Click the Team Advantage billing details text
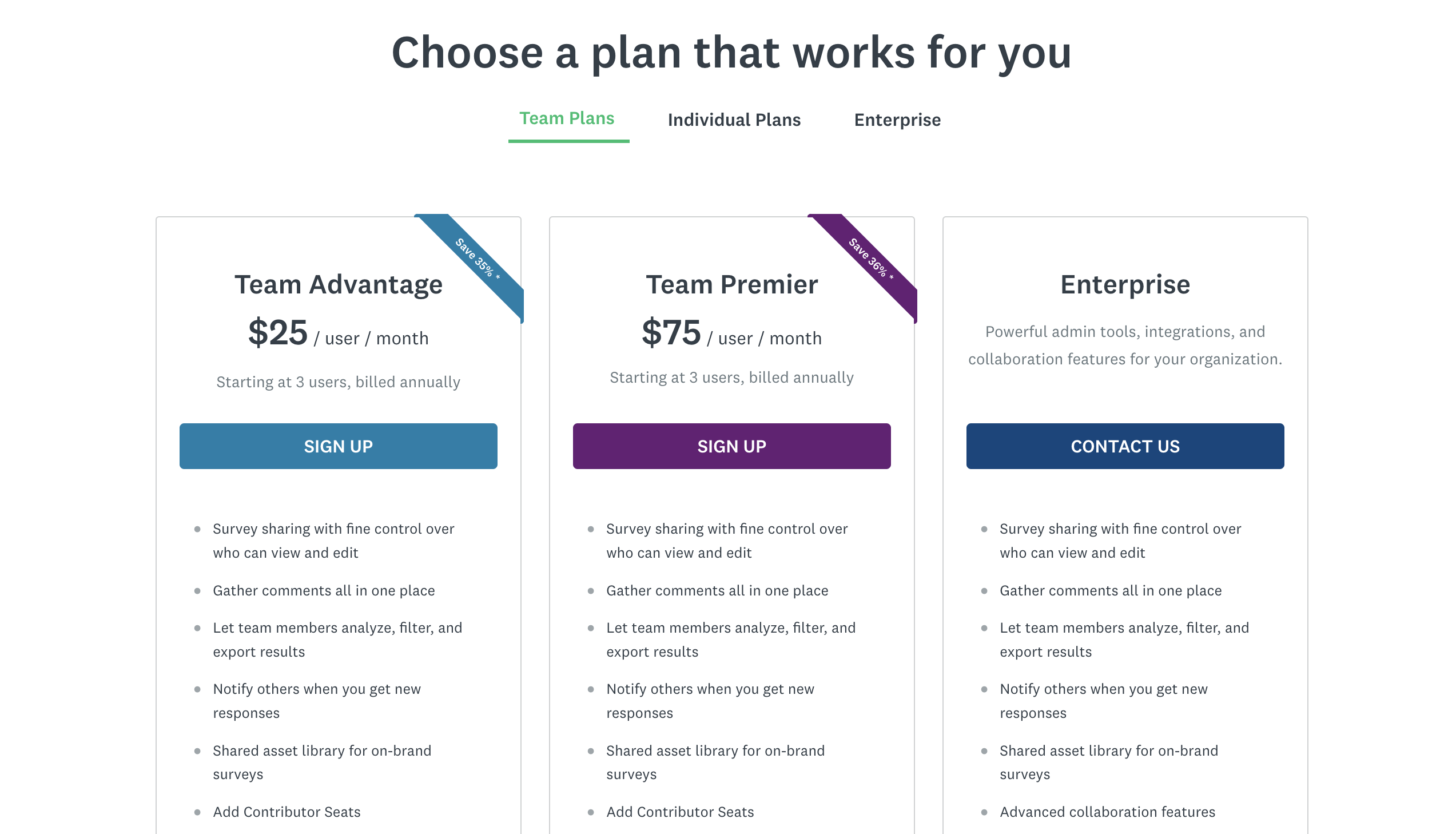 click(x=339, y=382)
